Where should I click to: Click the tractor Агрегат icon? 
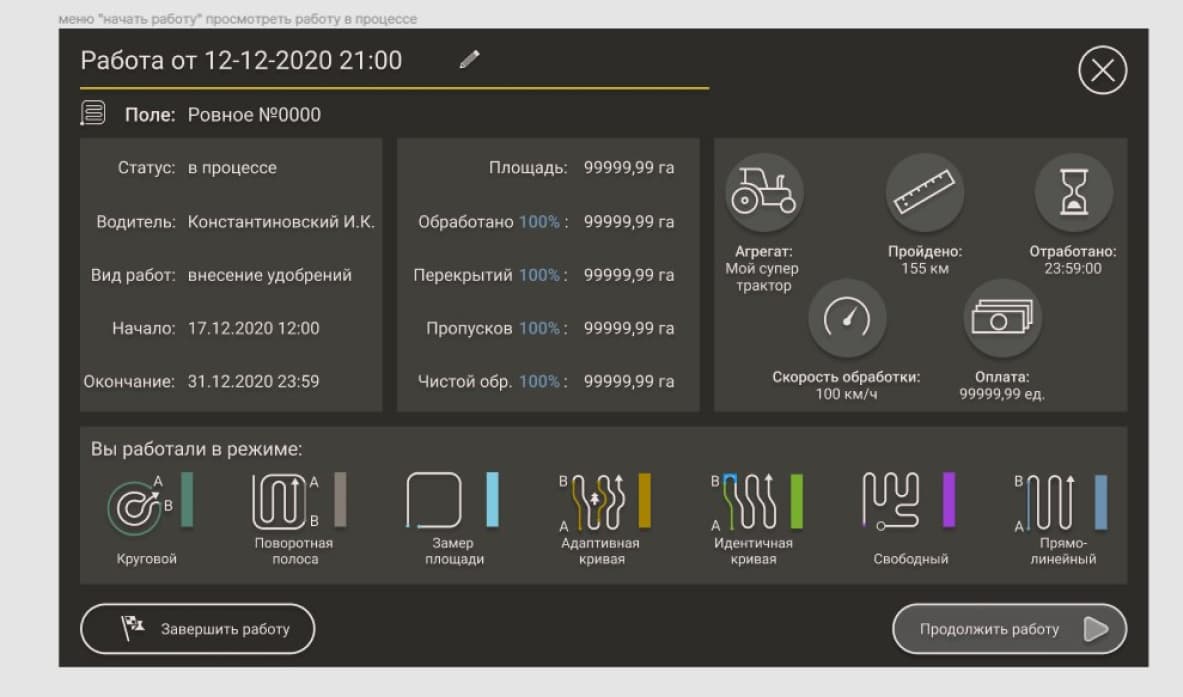[764, 192]
